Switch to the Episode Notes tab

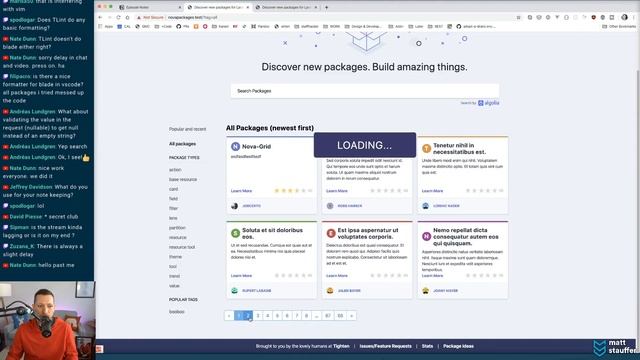click(x=149, y=7)
